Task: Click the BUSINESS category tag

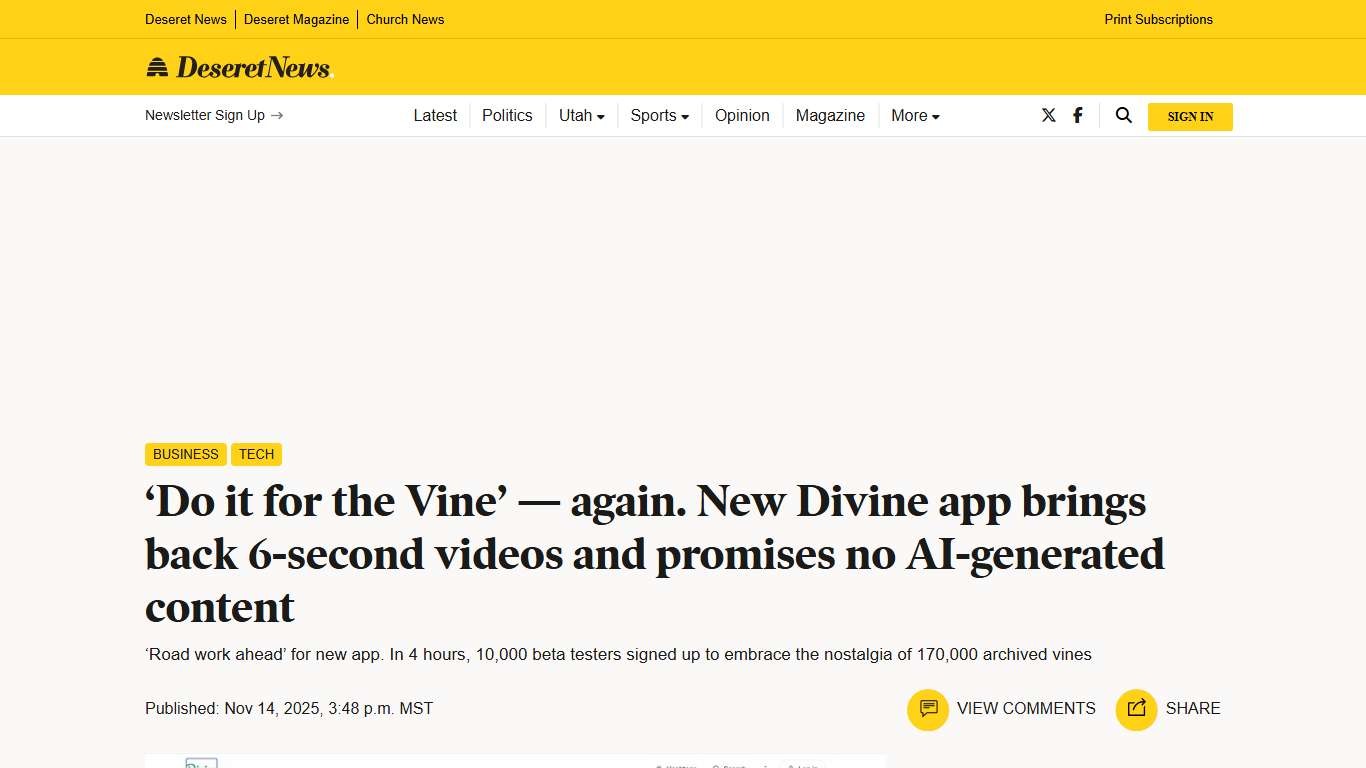Action: (x=185, y=454)
